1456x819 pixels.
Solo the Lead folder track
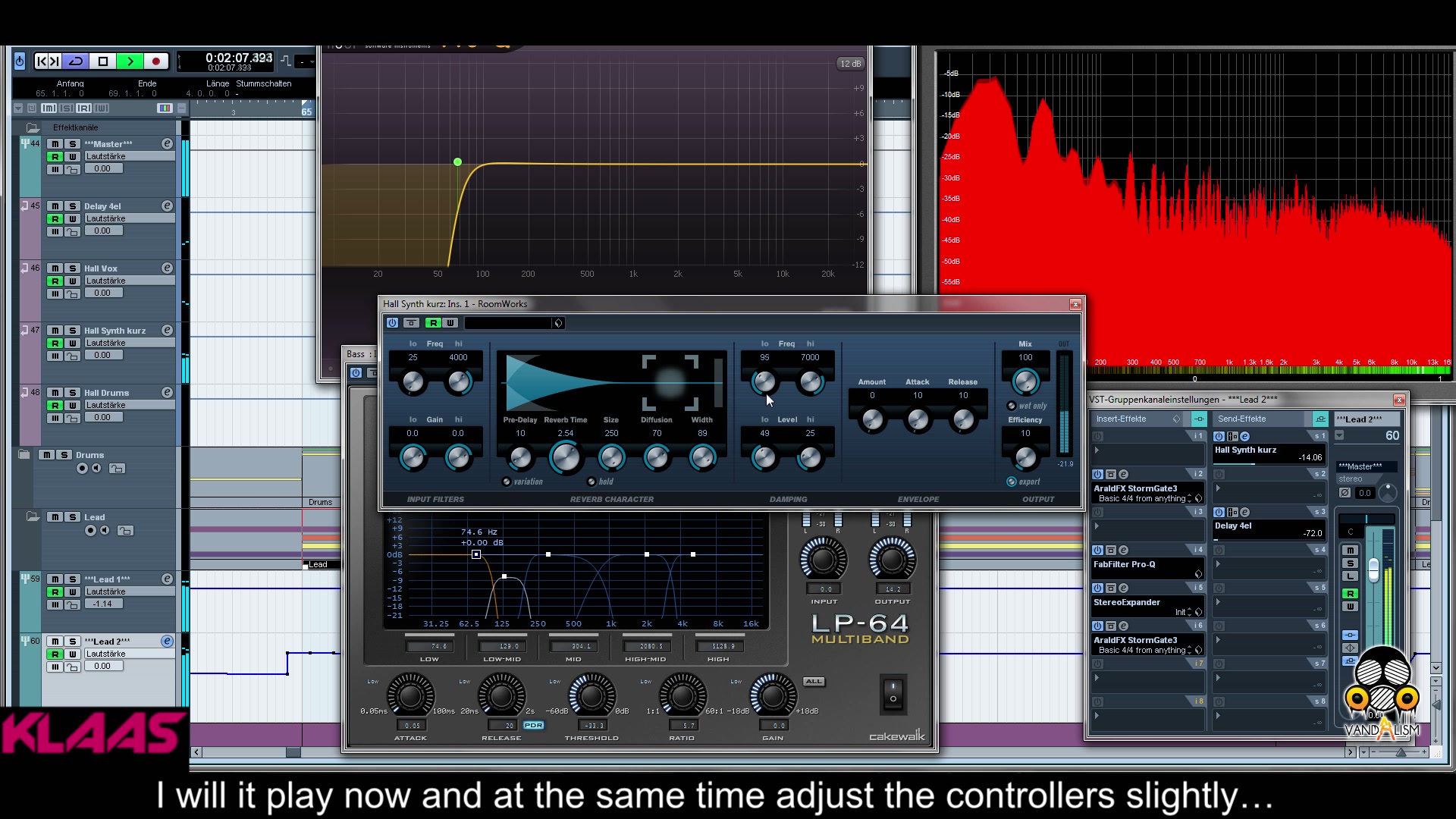click(73, 517)
